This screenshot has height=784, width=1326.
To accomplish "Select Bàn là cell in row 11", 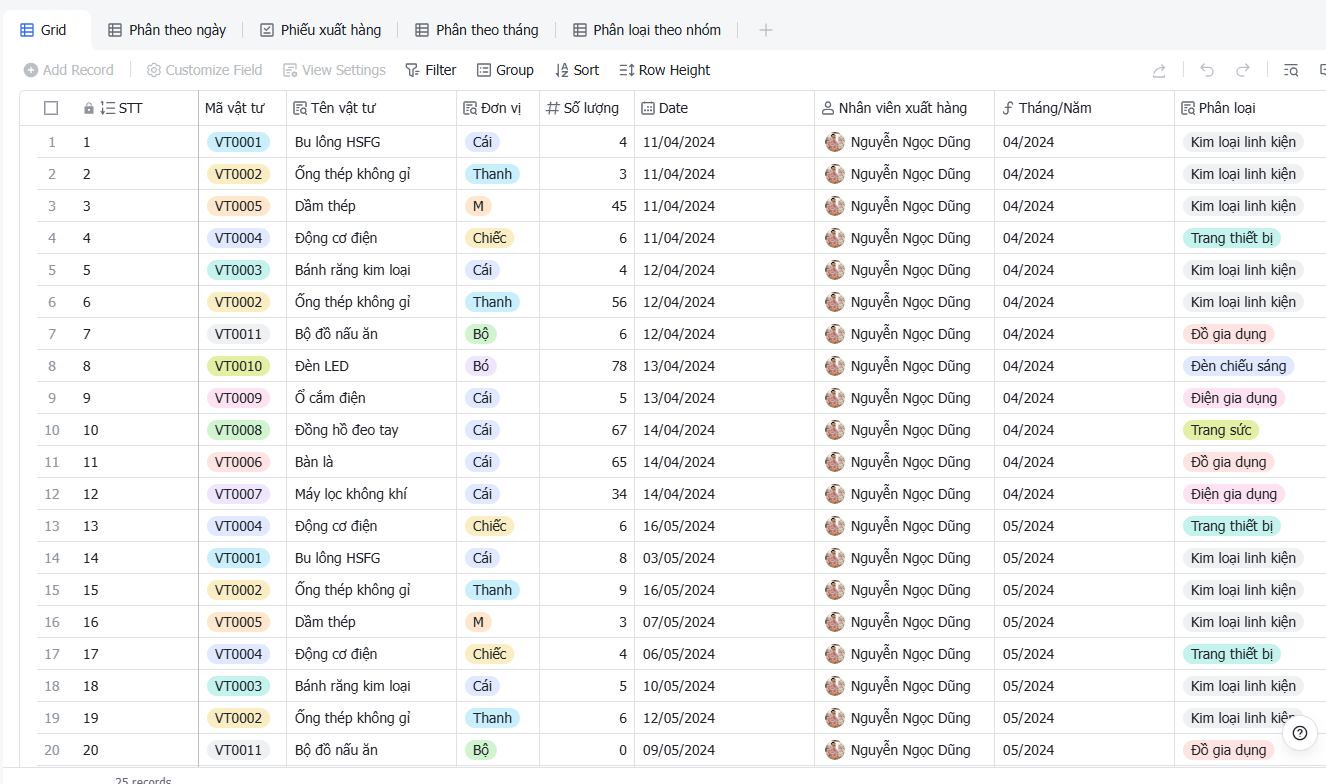I will [371, 462].
